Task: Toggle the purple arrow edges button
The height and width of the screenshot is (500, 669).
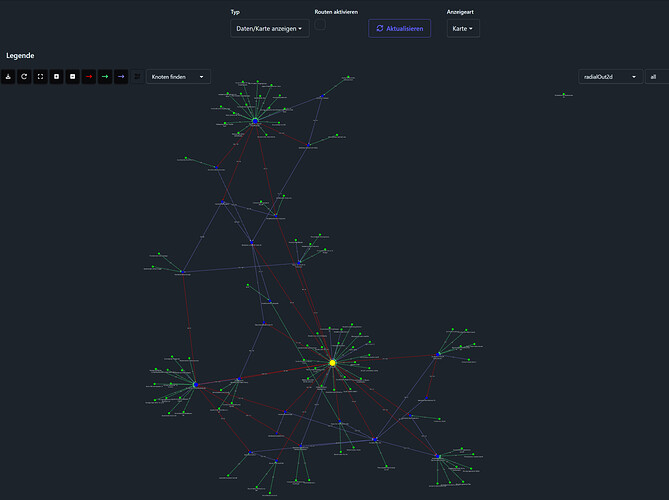Action: coord(121,77)
